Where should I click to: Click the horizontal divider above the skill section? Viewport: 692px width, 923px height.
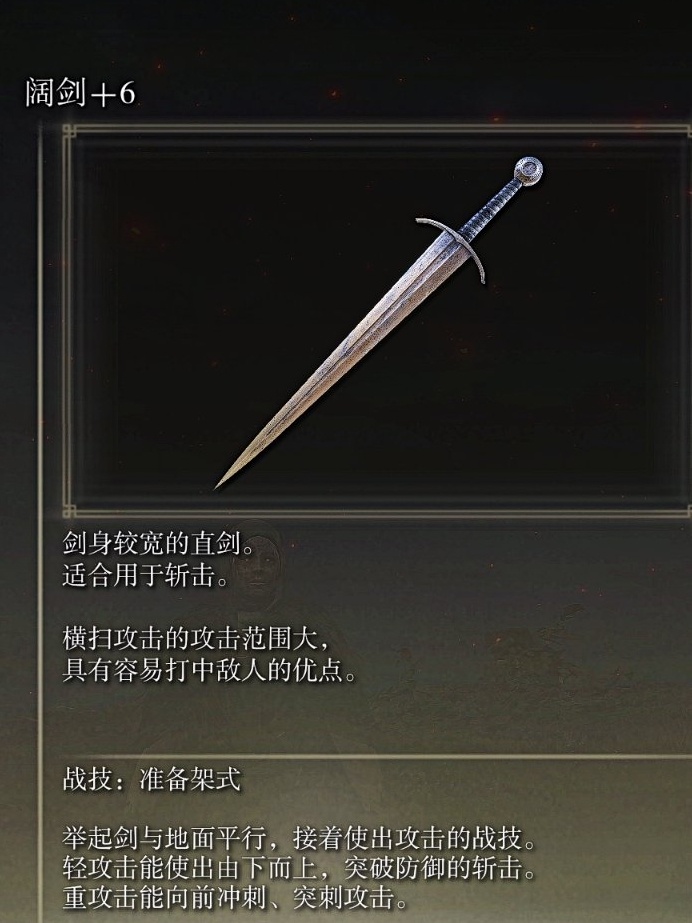pyautogui.click(x=368, y=755)
